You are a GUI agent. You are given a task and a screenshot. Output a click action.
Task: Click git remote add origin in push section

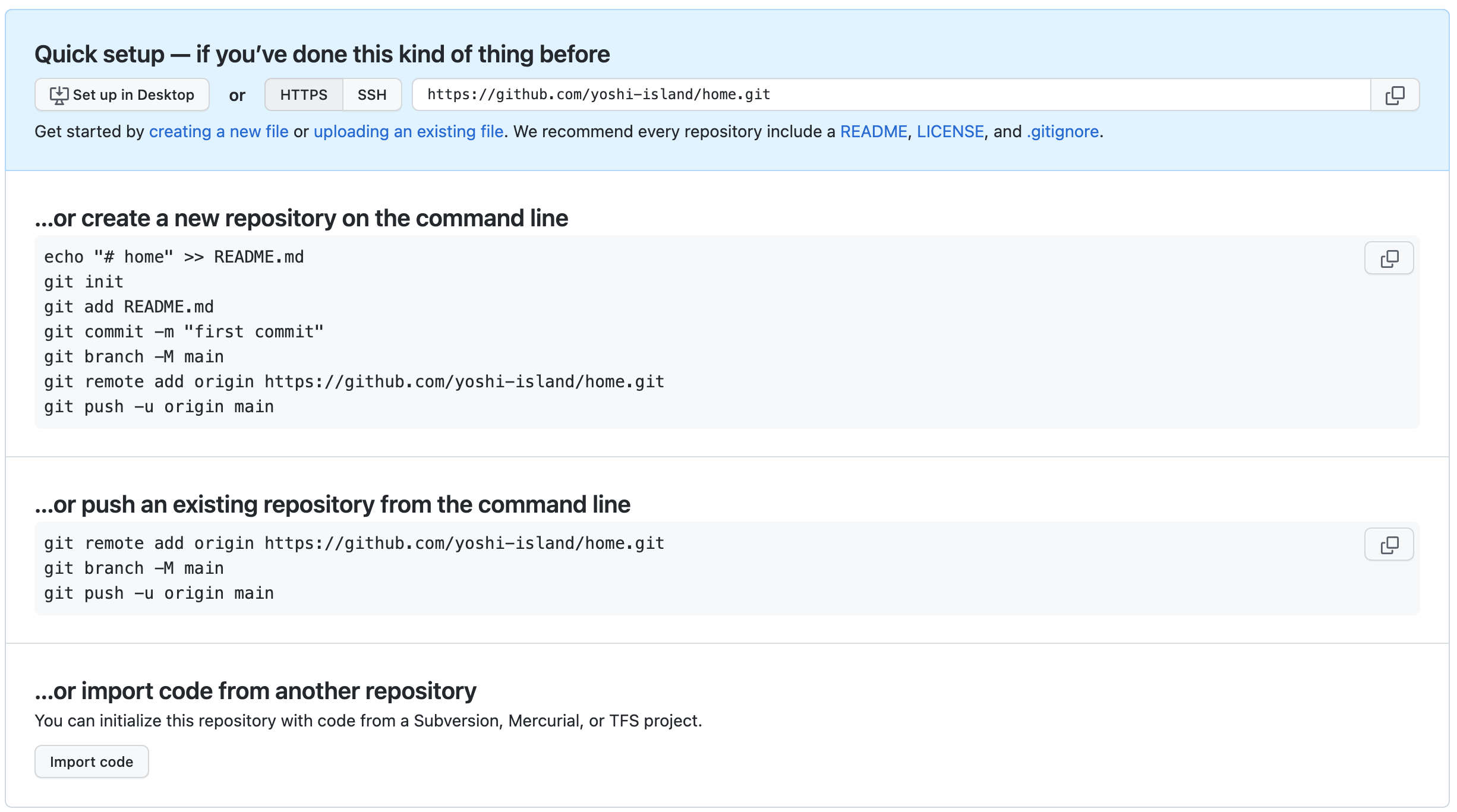click(354, 544)
